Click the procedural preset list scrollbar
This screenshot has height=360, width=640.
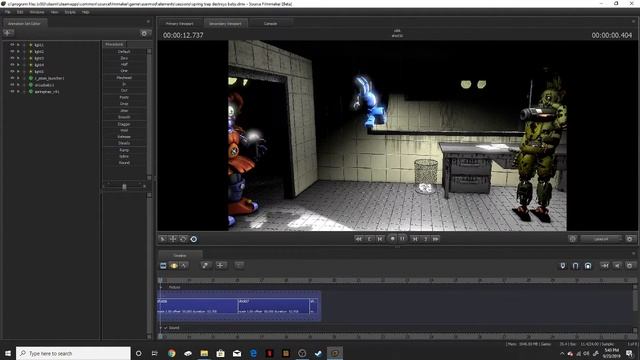click(x=149, y=114)
